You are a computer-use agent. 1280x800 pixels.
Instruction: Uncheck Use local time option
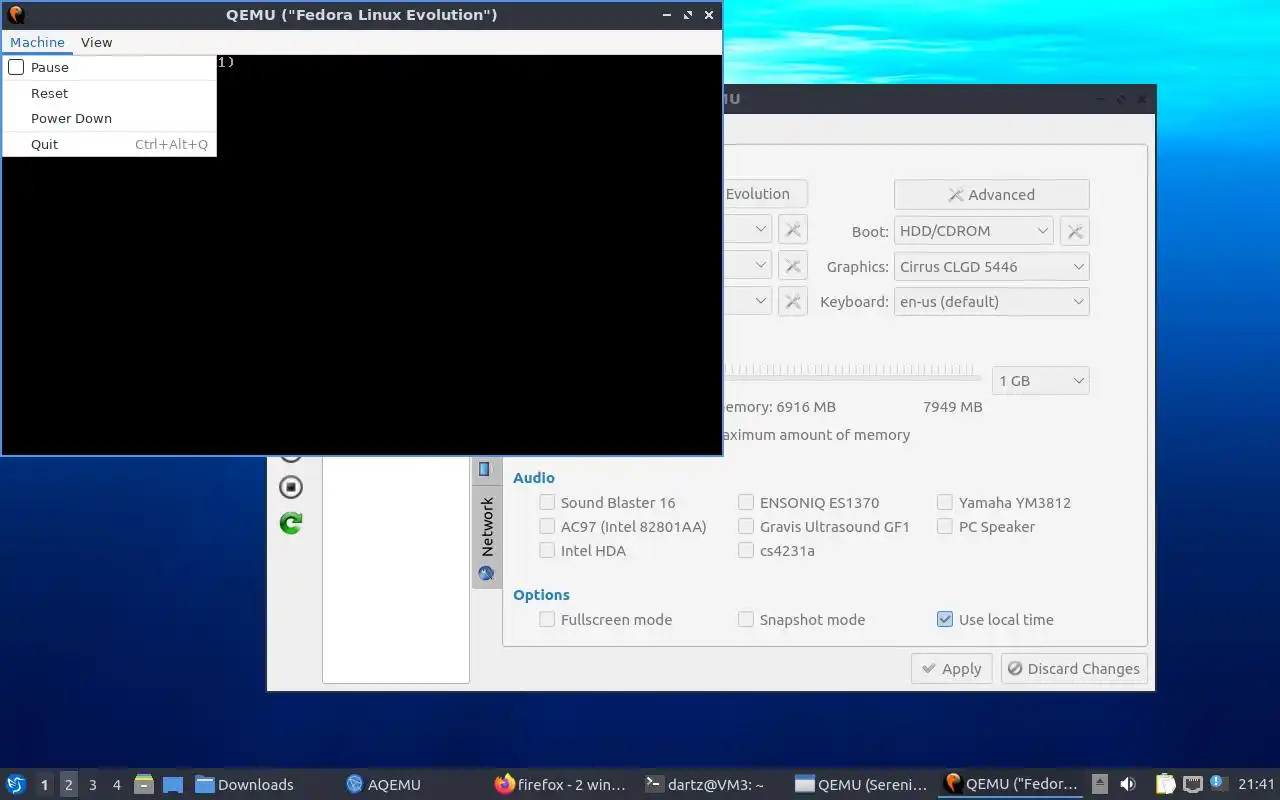[x=945, y=620]
